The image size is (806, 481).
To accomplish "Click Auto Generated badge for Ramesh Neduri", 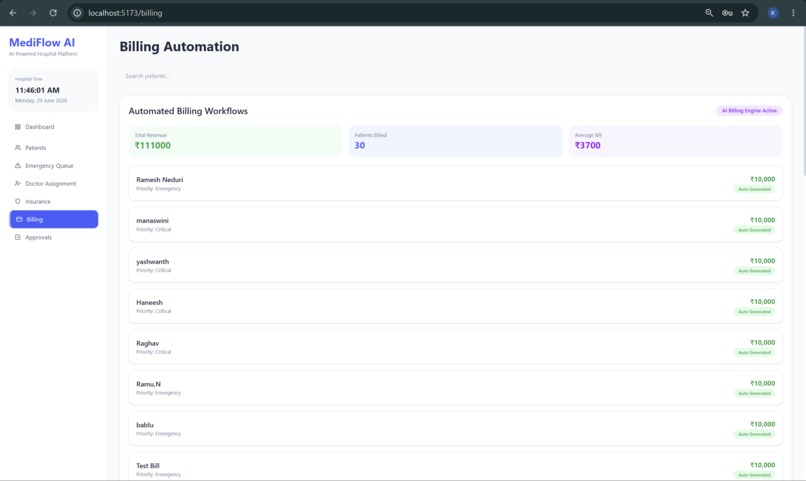I will (x=754, y=189).
